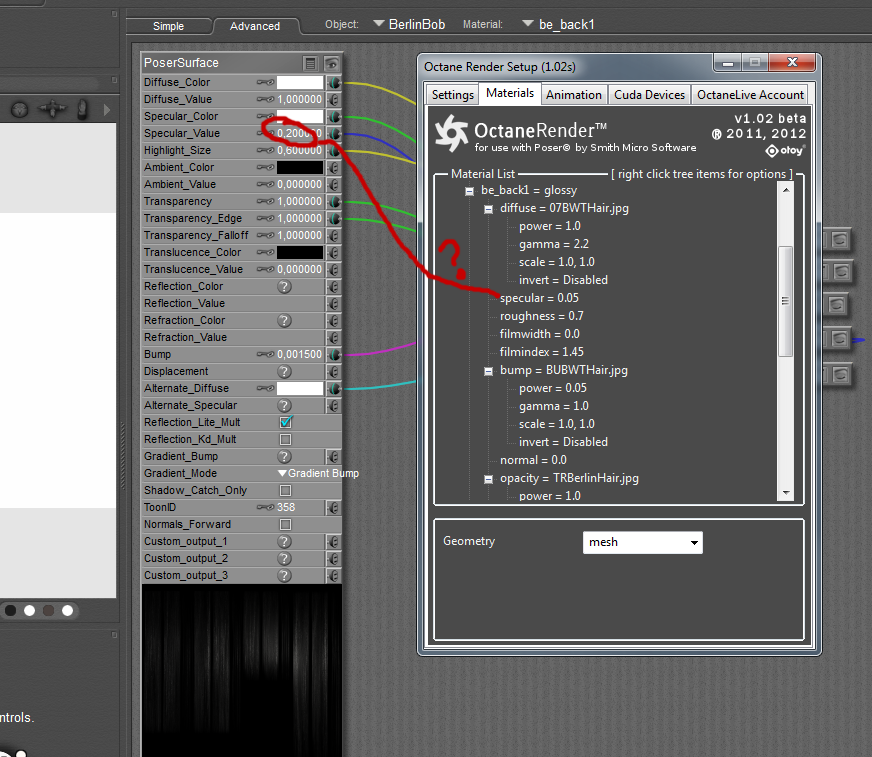Enable the Normals_Forward checkbox
872x757 pixels.
286,525
